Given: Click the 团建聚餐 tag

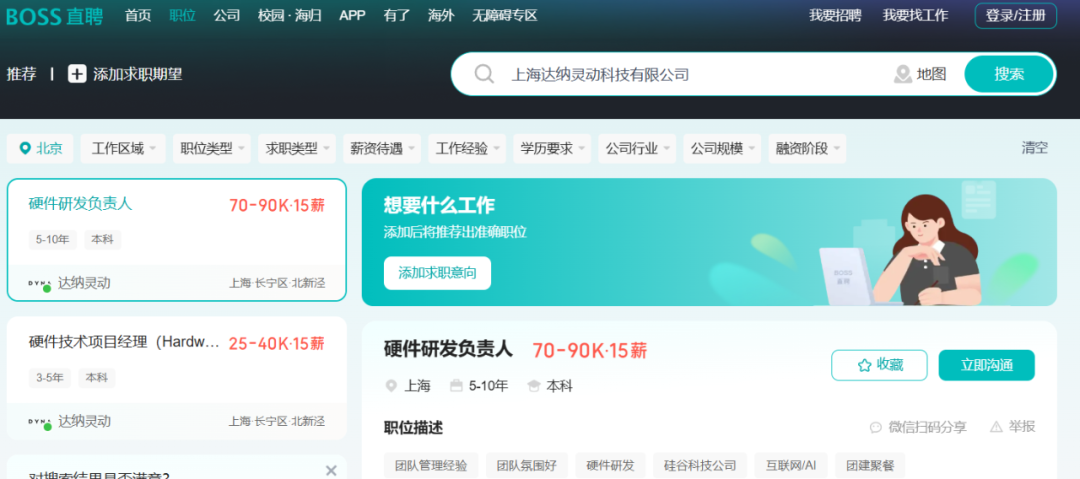Looking at the screenshot, I should tap(870, 465).
